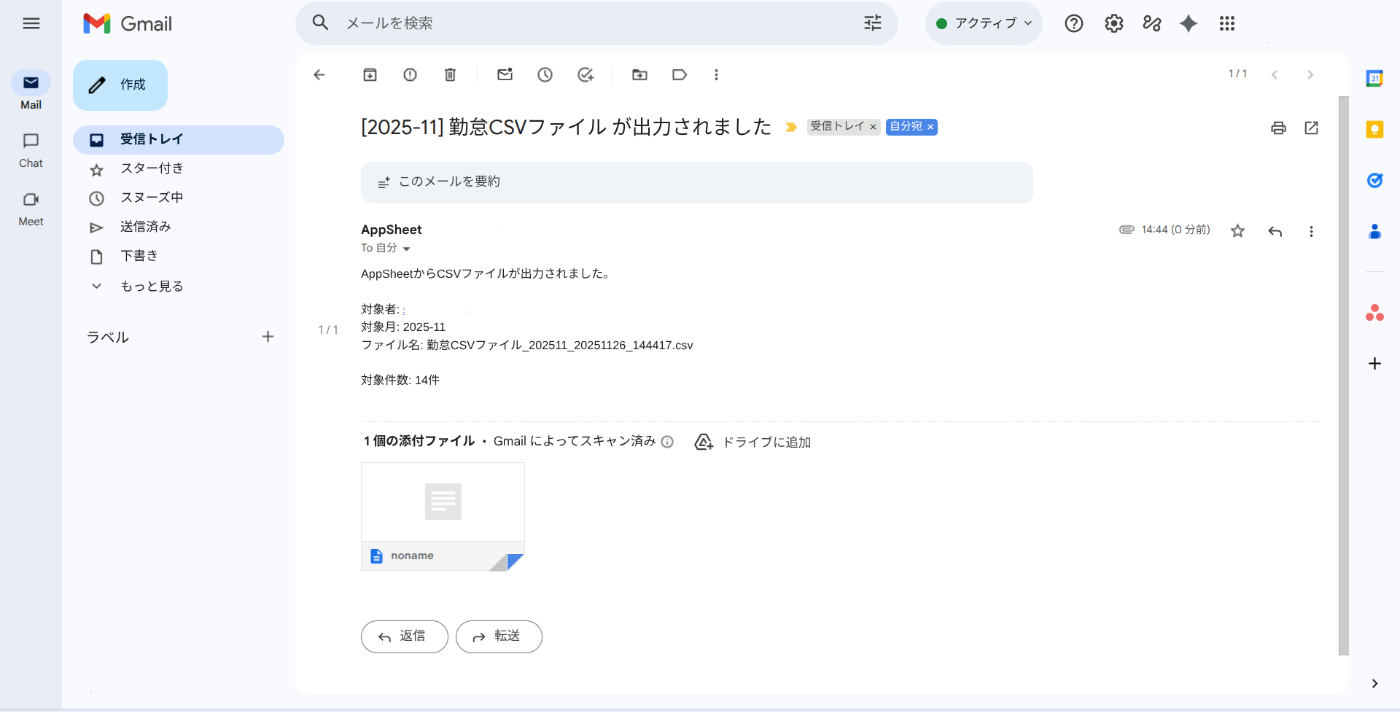1400x713 pixels.
Task: Delete this email with the trash icon
Action: coord(450,74)
